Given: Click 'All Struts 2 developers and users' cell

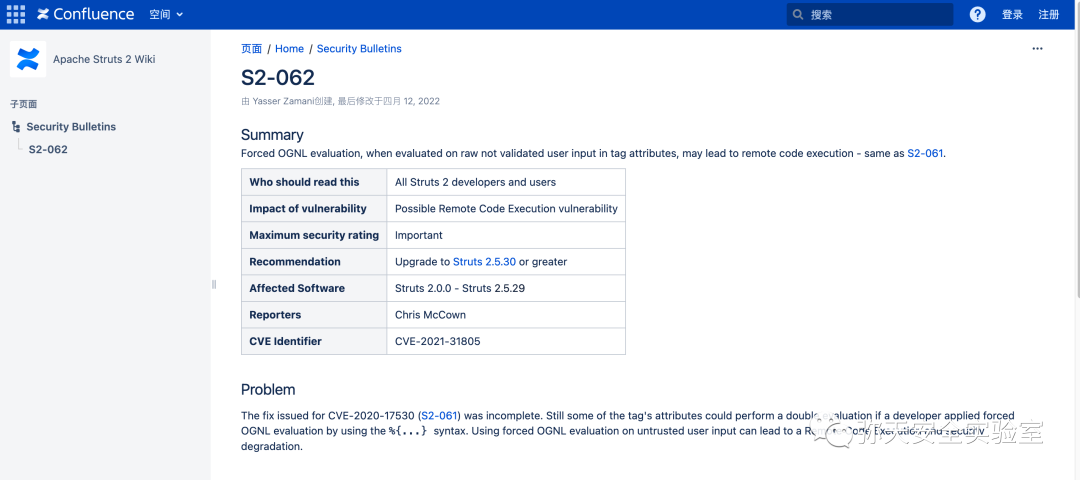Looking at the screenshot, I should pos(506,182).
